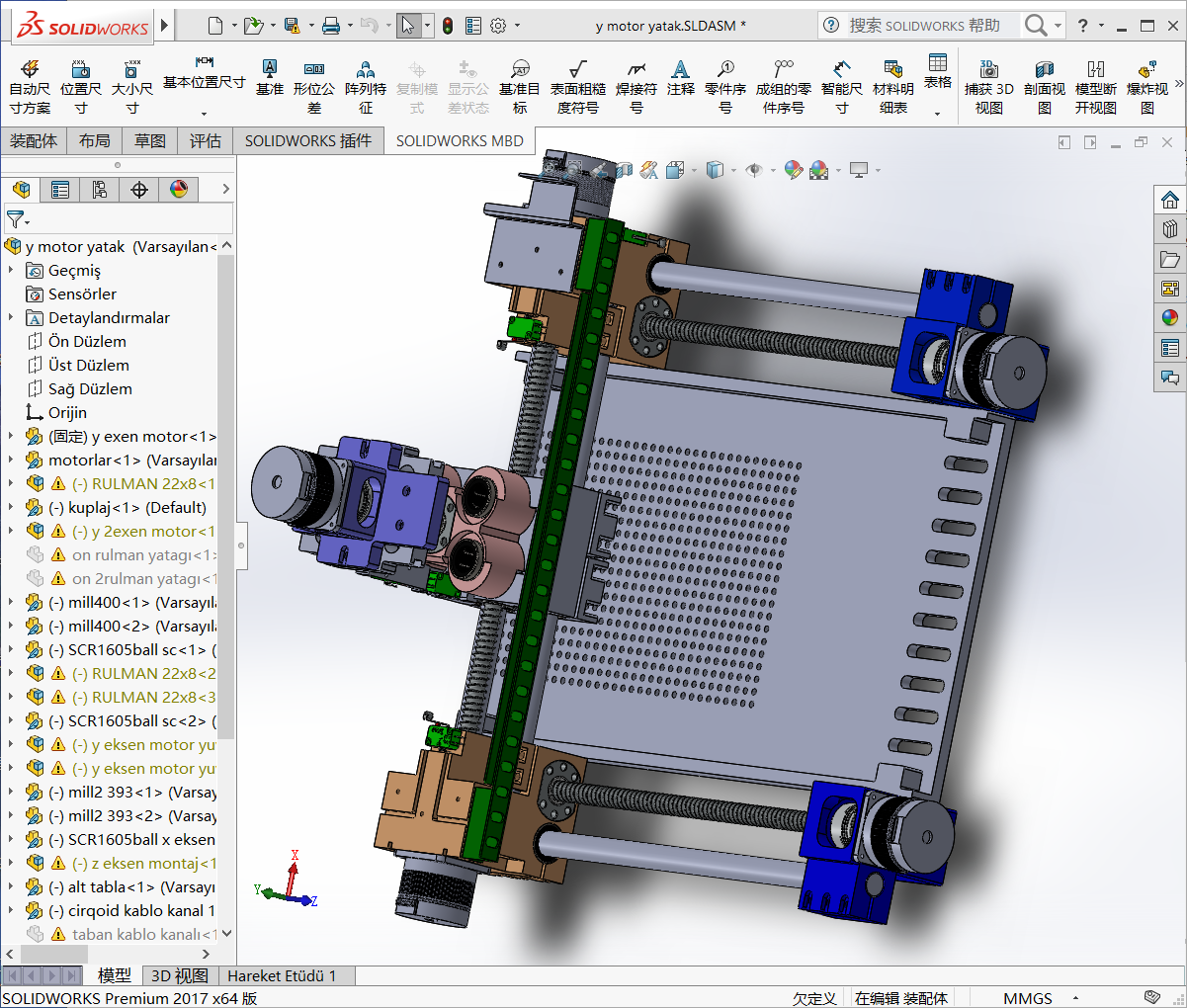Open the Design Library icon in task pane

pyautogui.click(x=1170, y=229)
